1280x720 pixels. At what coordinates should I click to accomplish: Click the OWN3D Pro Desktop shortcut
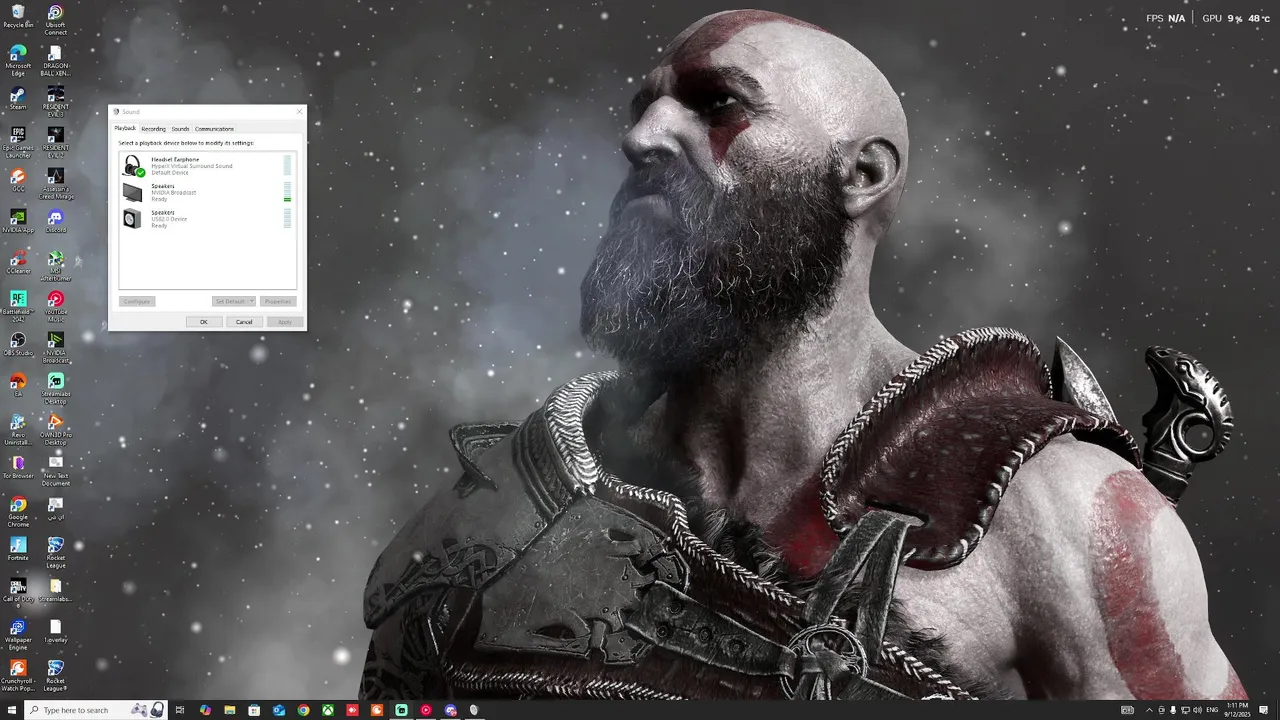pos(56,430)
